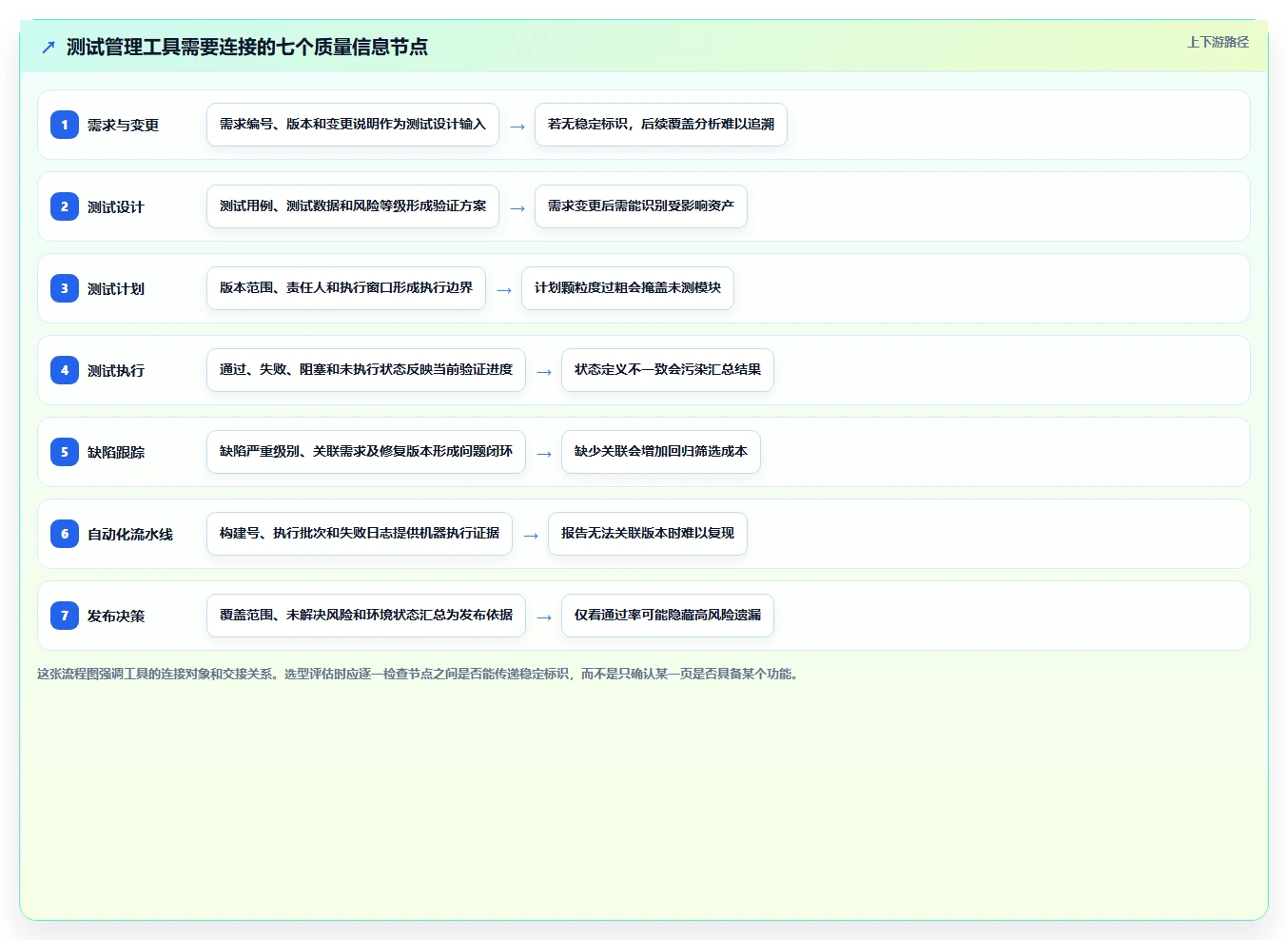
Task: Click the number 7 badge for 发布决策
Action: 65,616
